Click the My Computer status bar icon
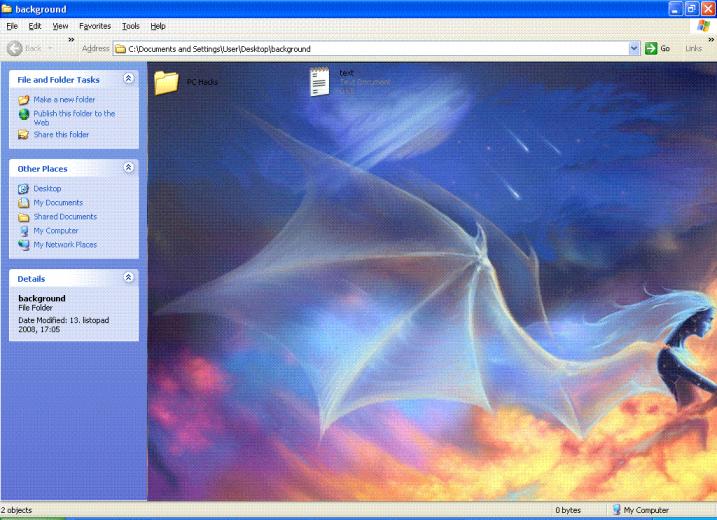 616,509
